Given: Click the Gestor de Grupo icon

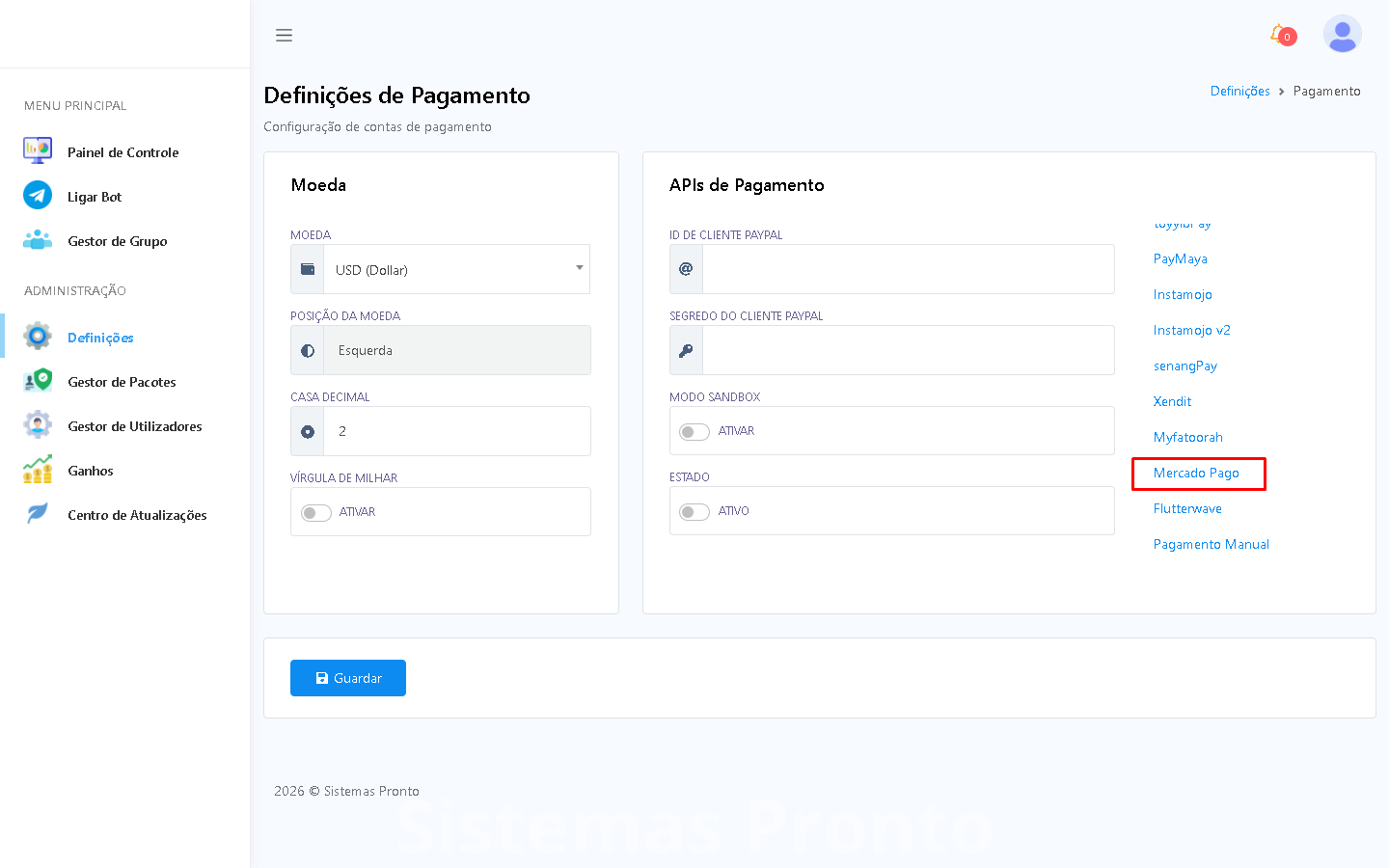Looking at the screenshot, I should tap(38, 240).
